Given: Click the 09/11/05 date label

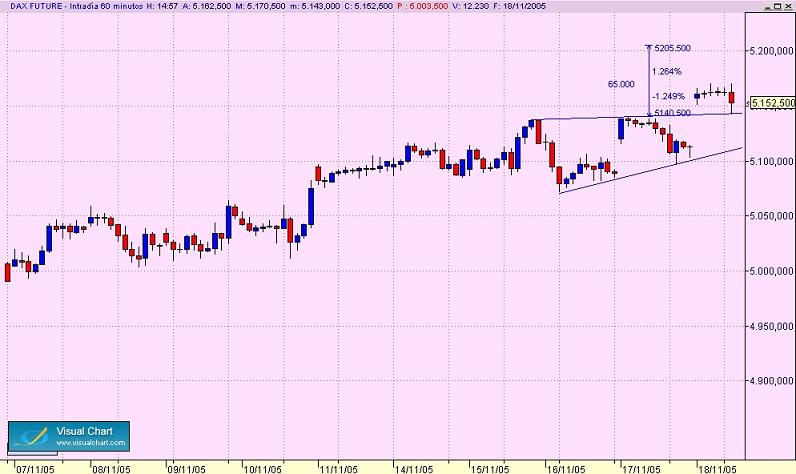Looking at the screenshot, I should pos(186,469).
